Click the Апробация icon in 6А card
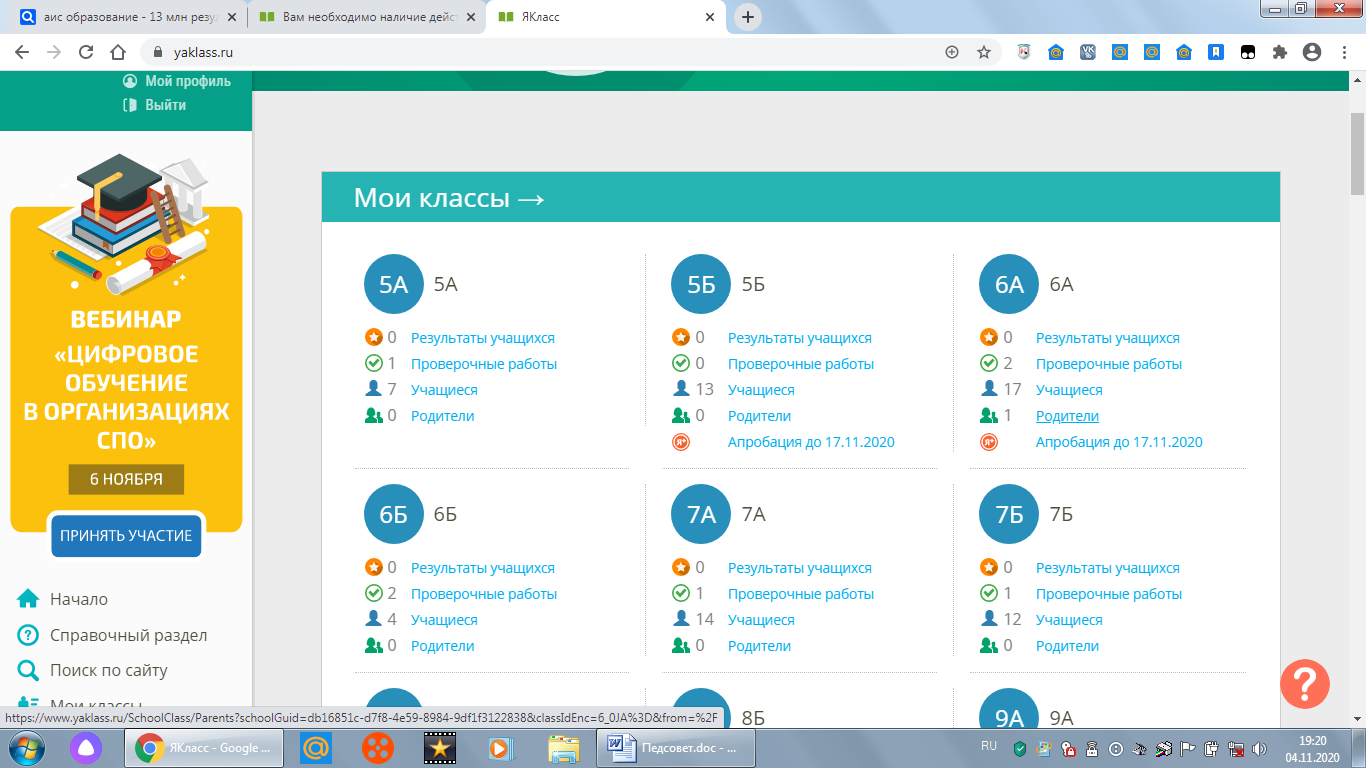This screenshot has height=768, width=1366. pyautogui.click(x=989, y=442)
